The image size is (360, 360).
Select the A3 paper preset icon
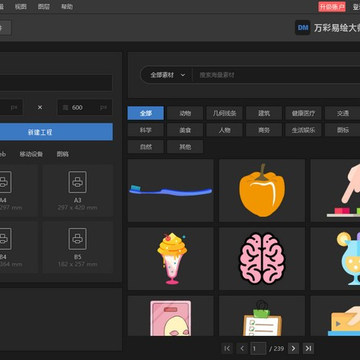[x=77, y=182]
